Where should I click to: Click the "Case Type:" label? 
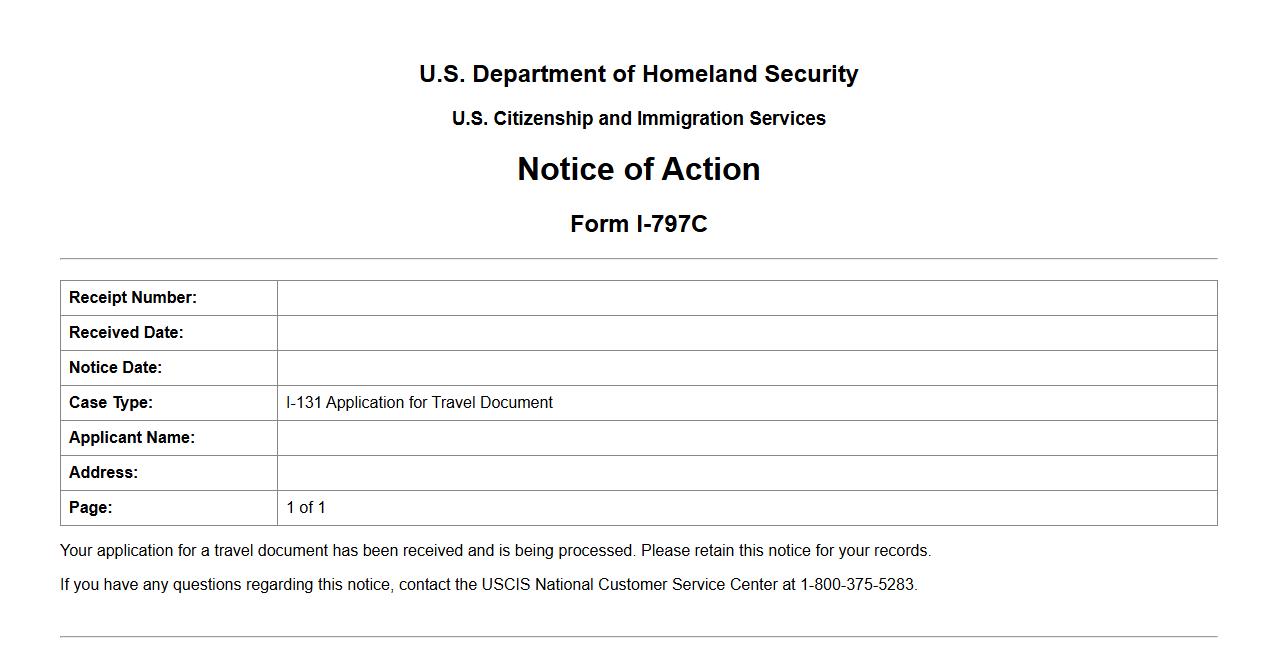tap(111, 403)
